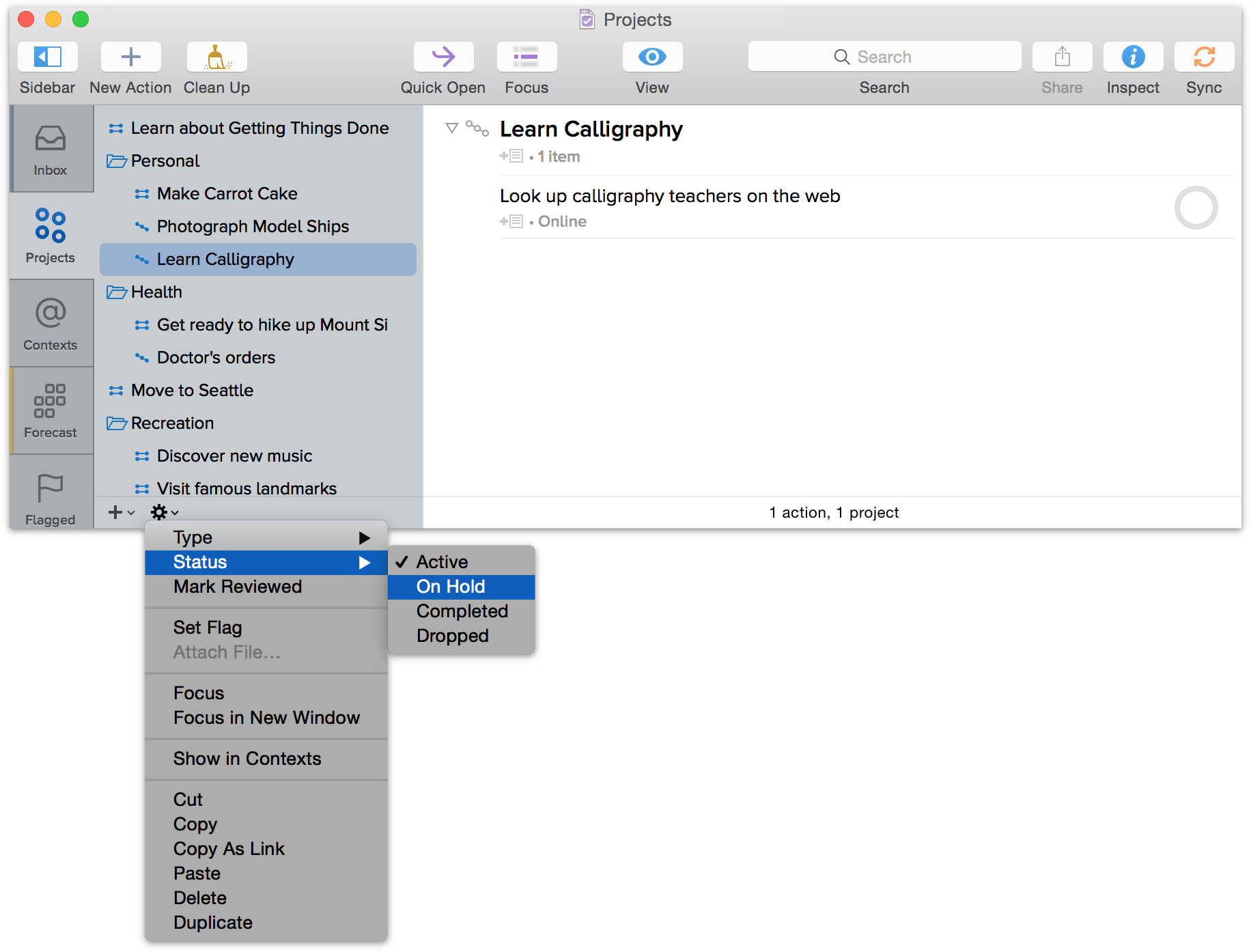The image size is (1251, 952).
Task: Click the New Action plus icon
Action: click(x=130, y=57)
